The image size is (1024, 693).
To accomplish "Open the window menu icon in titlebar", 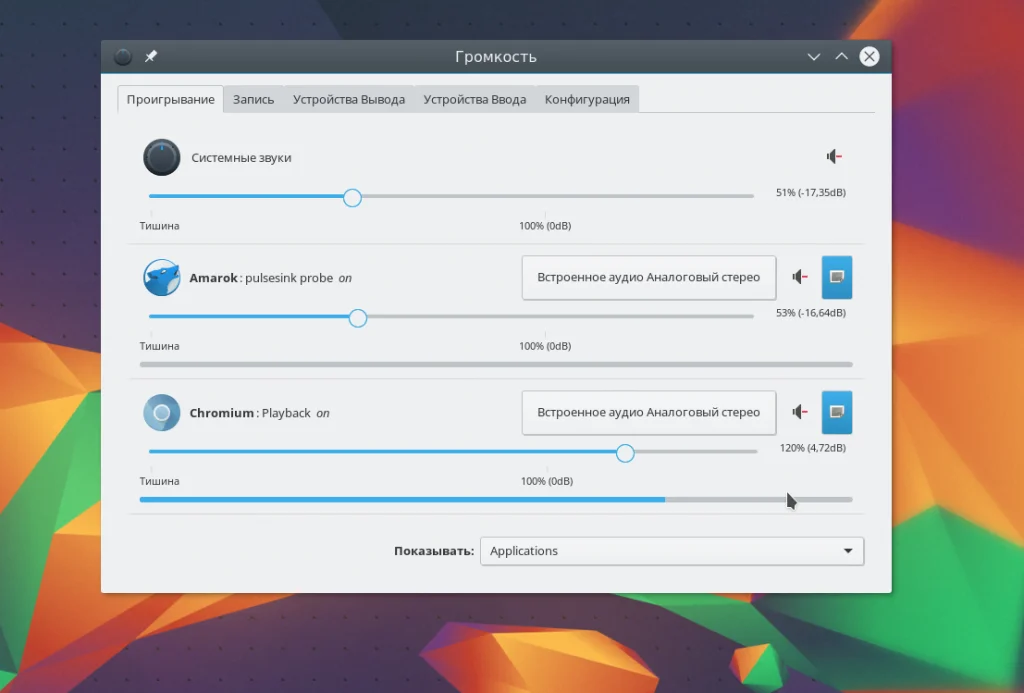I will click(x=123, y=57).
